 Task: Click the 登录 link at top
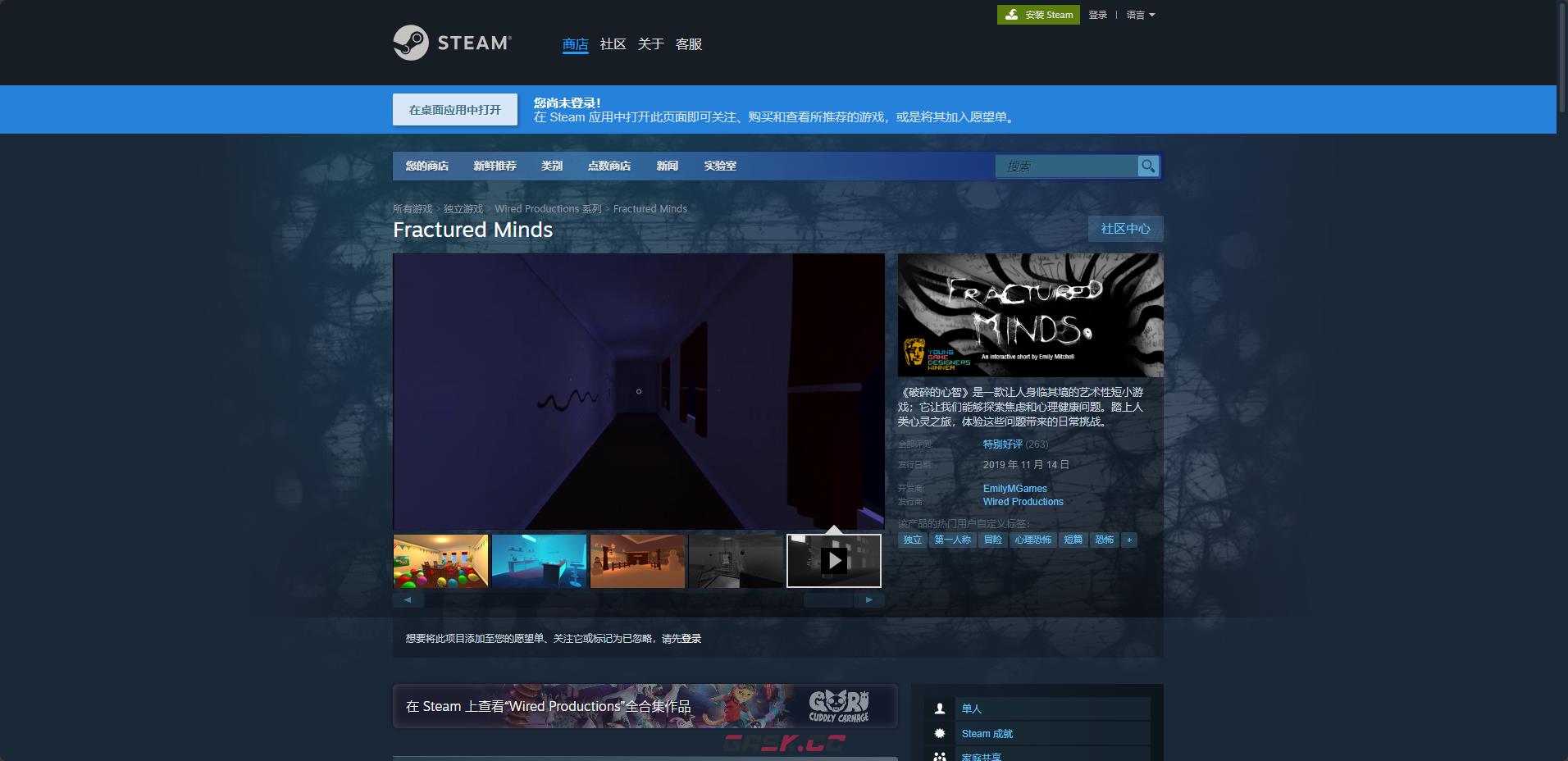pyautogui.click(x=1097, y=15)
